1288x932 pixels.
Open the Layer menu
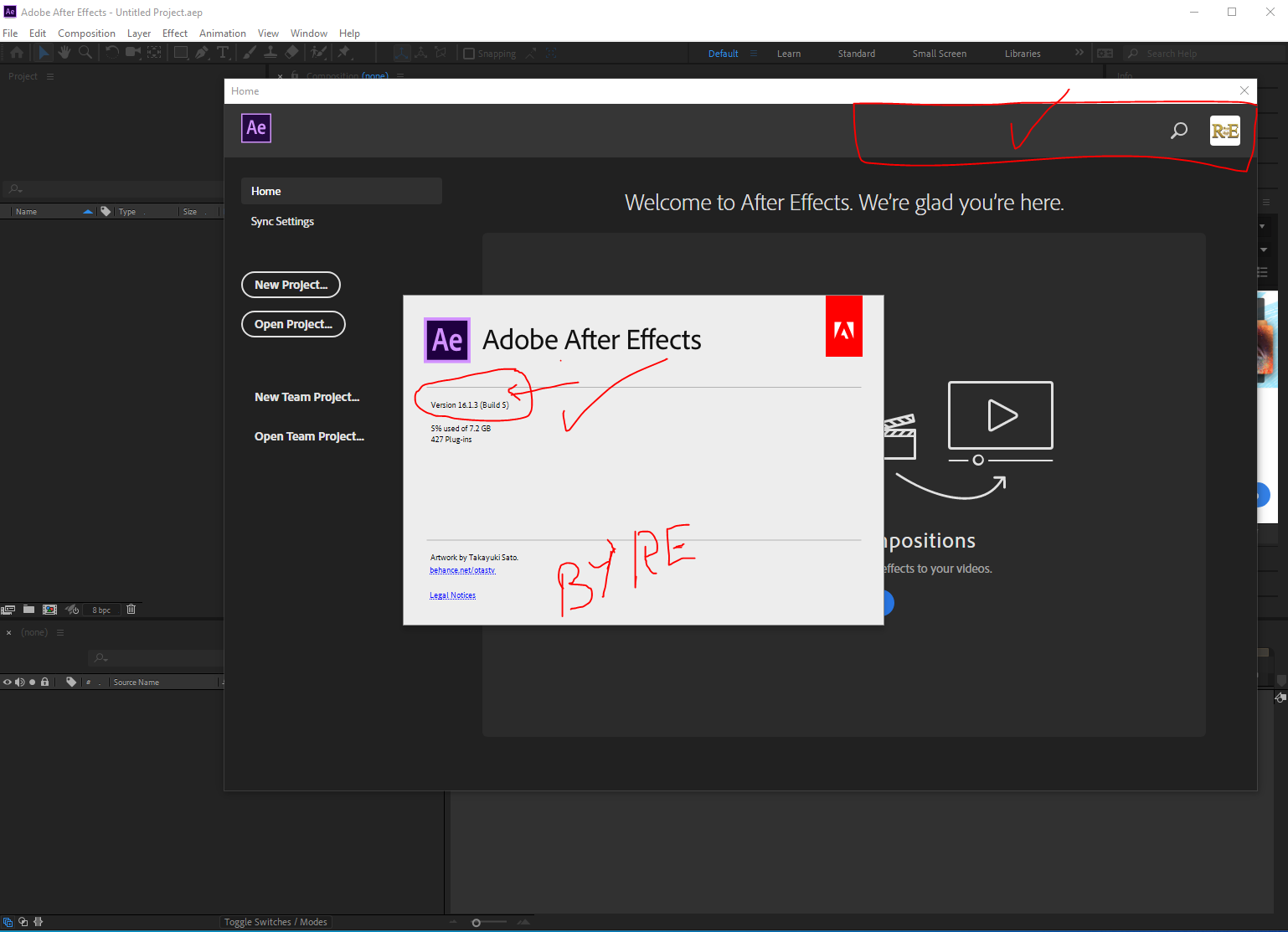click(x=139, y=33)
